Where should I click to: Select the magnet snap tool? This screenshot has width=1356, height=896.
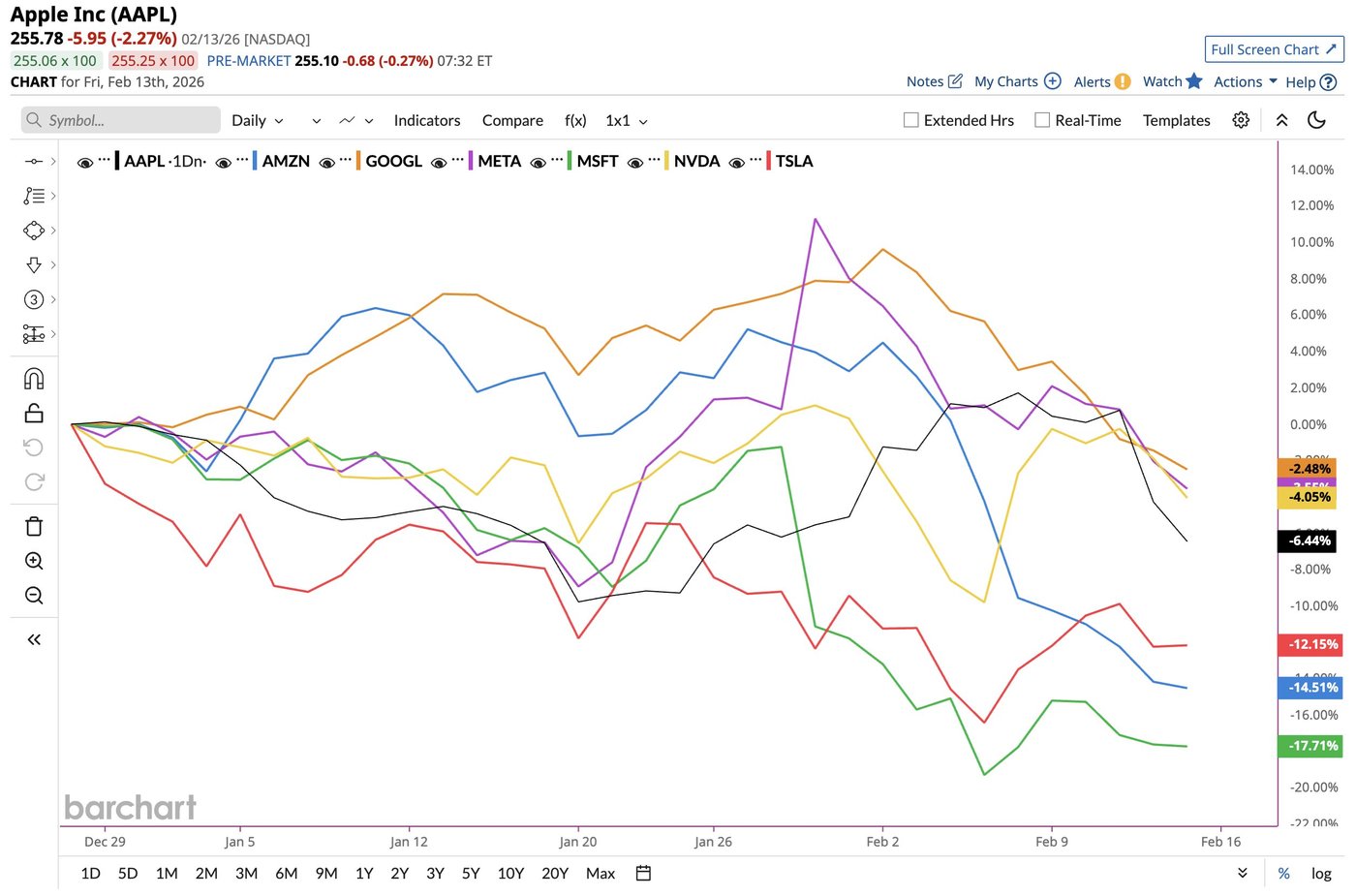tap(34, 379)
